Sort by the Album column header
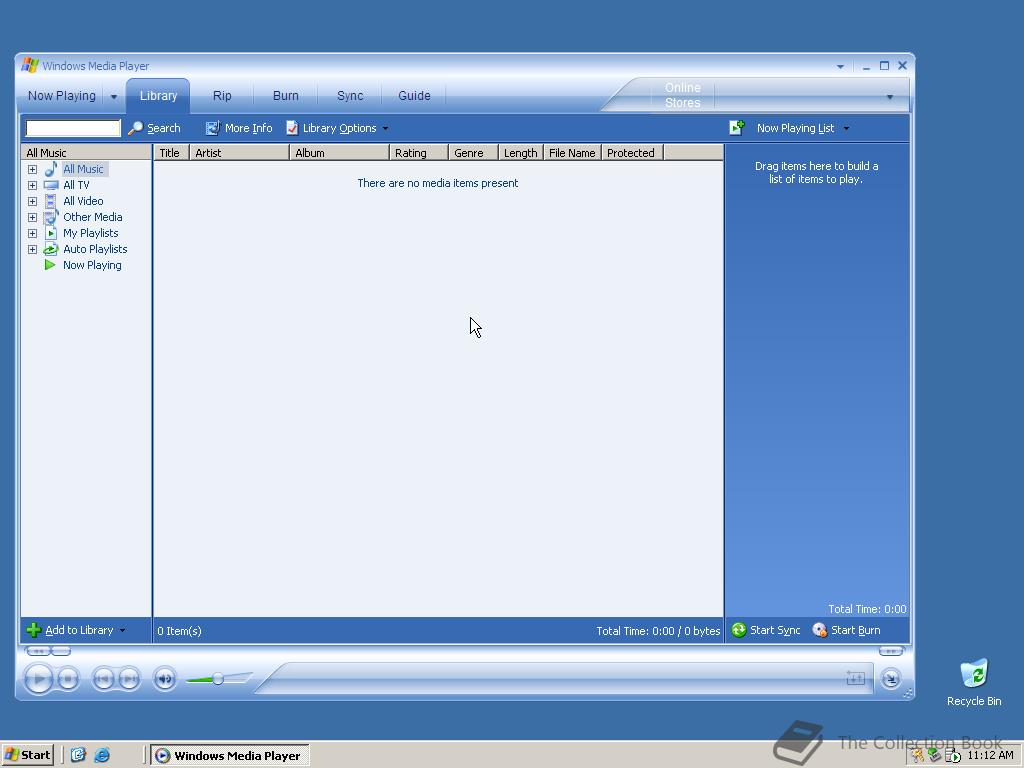 [x=339, y=153]
